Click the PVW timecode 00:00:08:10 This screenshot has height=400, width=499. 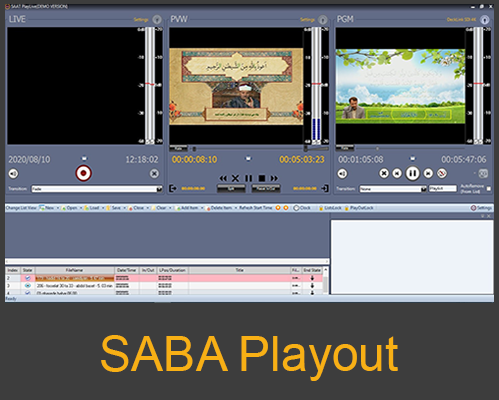pyautogui.click(x=194, y=160)
